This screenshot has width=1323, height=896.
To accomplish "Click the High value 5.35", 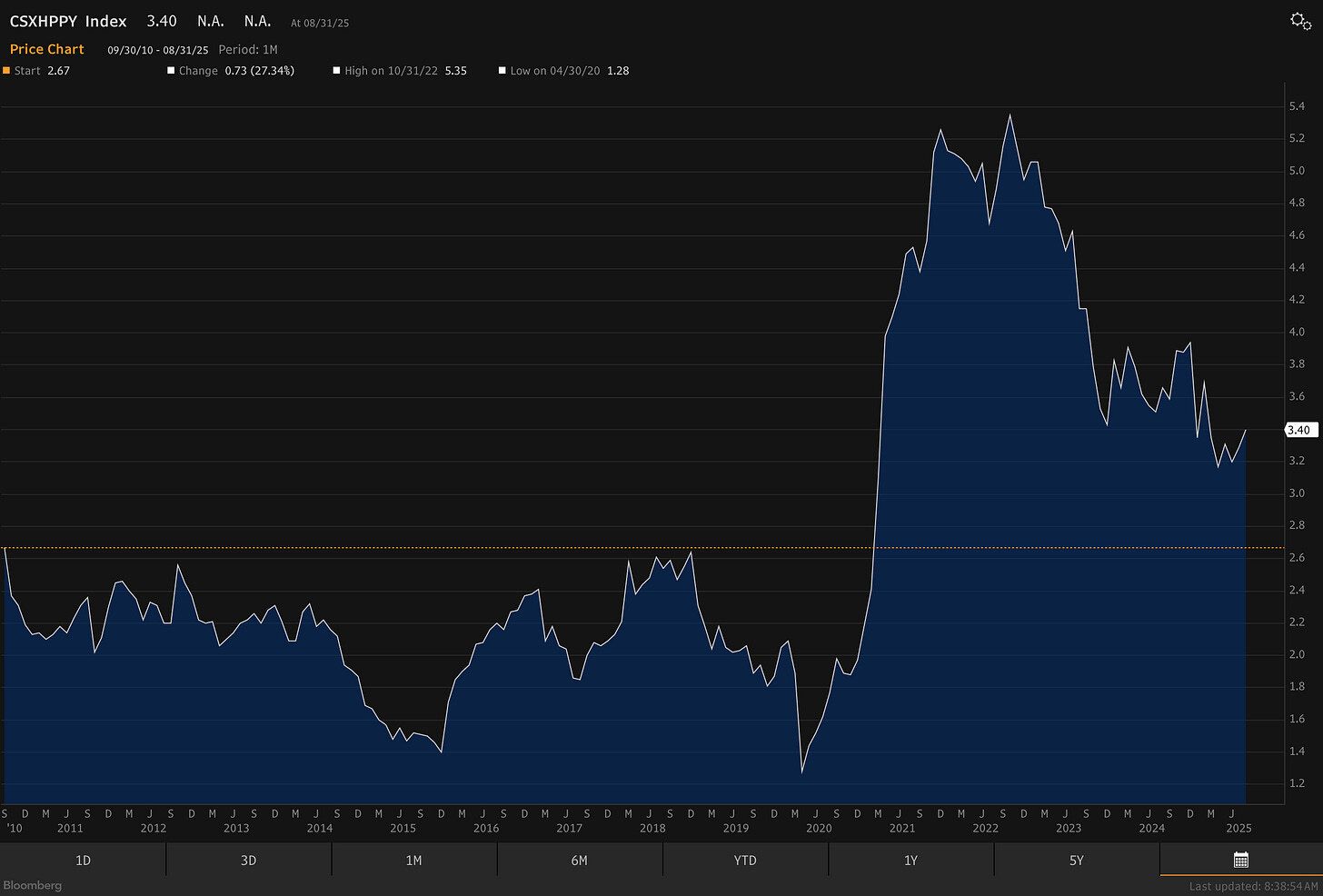I will click(456, 70).
